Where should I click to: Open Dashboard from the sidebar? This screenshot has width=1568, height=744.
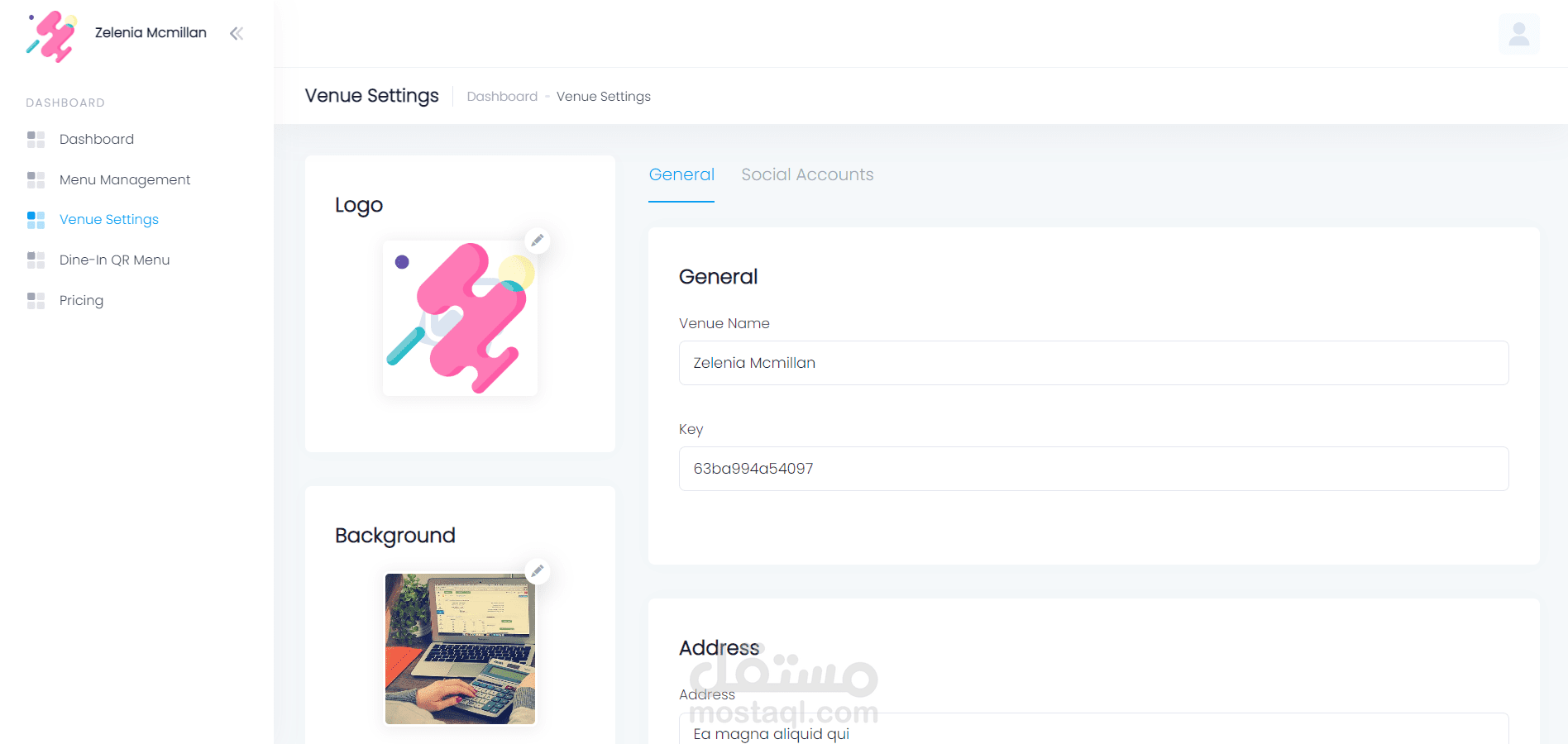click(x=97, y=139)
